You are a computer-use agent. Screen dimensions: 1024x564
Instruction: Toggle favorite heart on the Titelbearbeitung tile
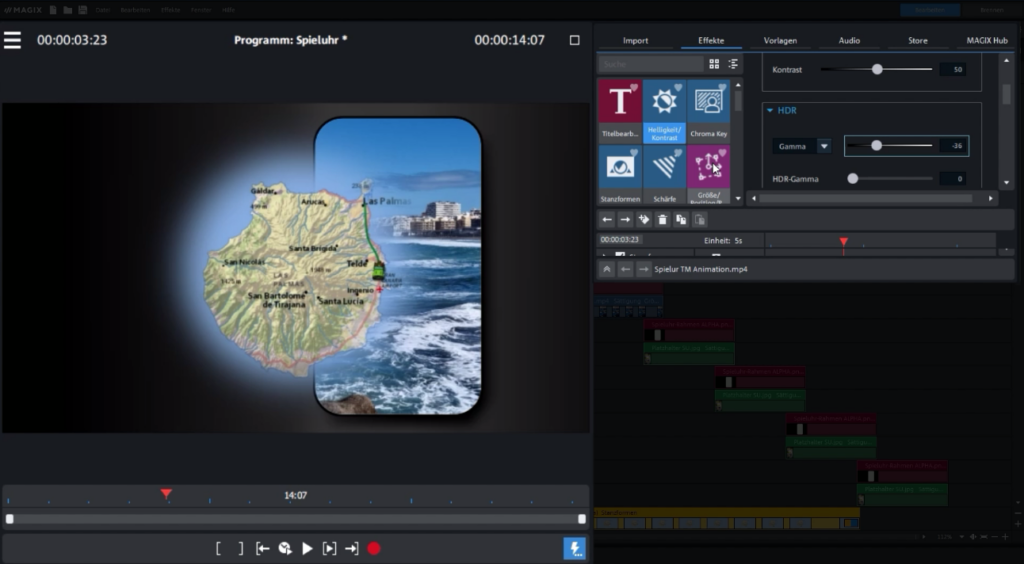(x=633, y=87)
